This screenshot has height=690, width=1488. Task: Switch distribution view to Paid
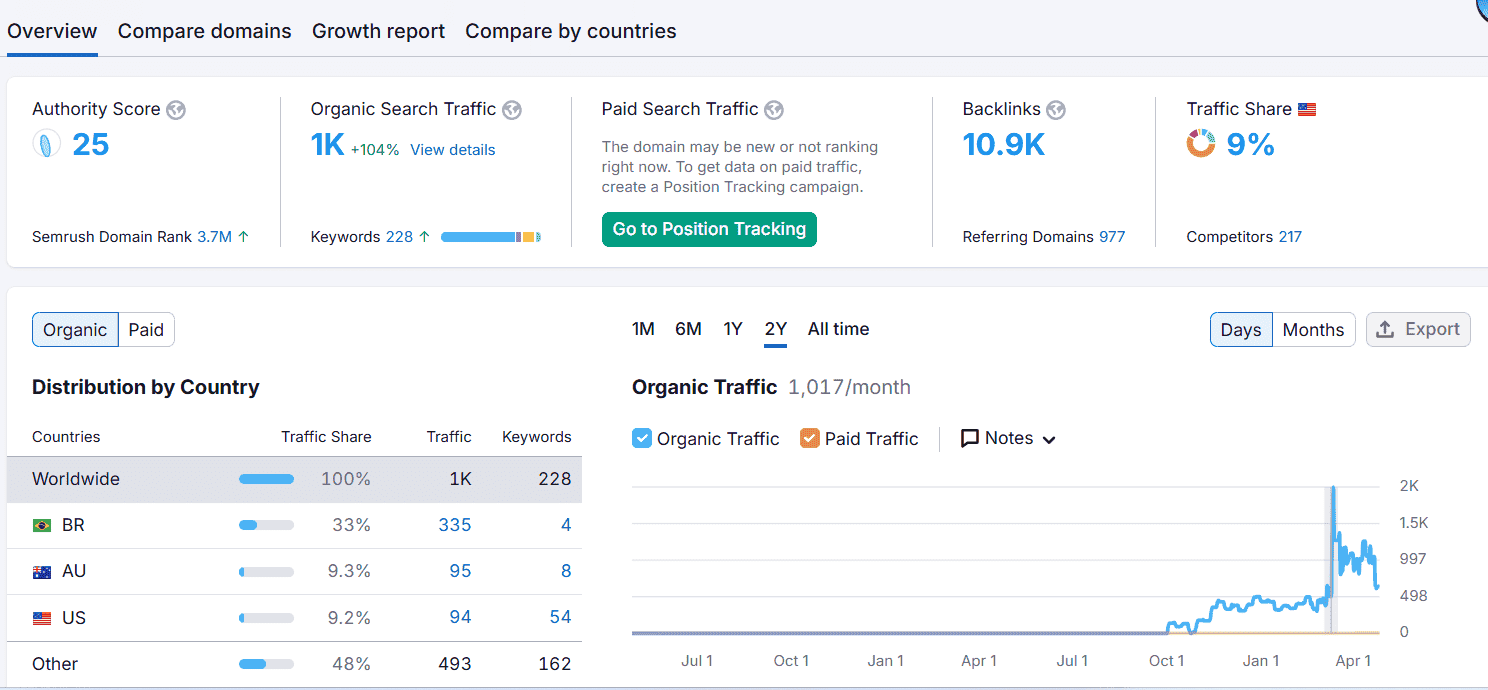click(146, 330)
